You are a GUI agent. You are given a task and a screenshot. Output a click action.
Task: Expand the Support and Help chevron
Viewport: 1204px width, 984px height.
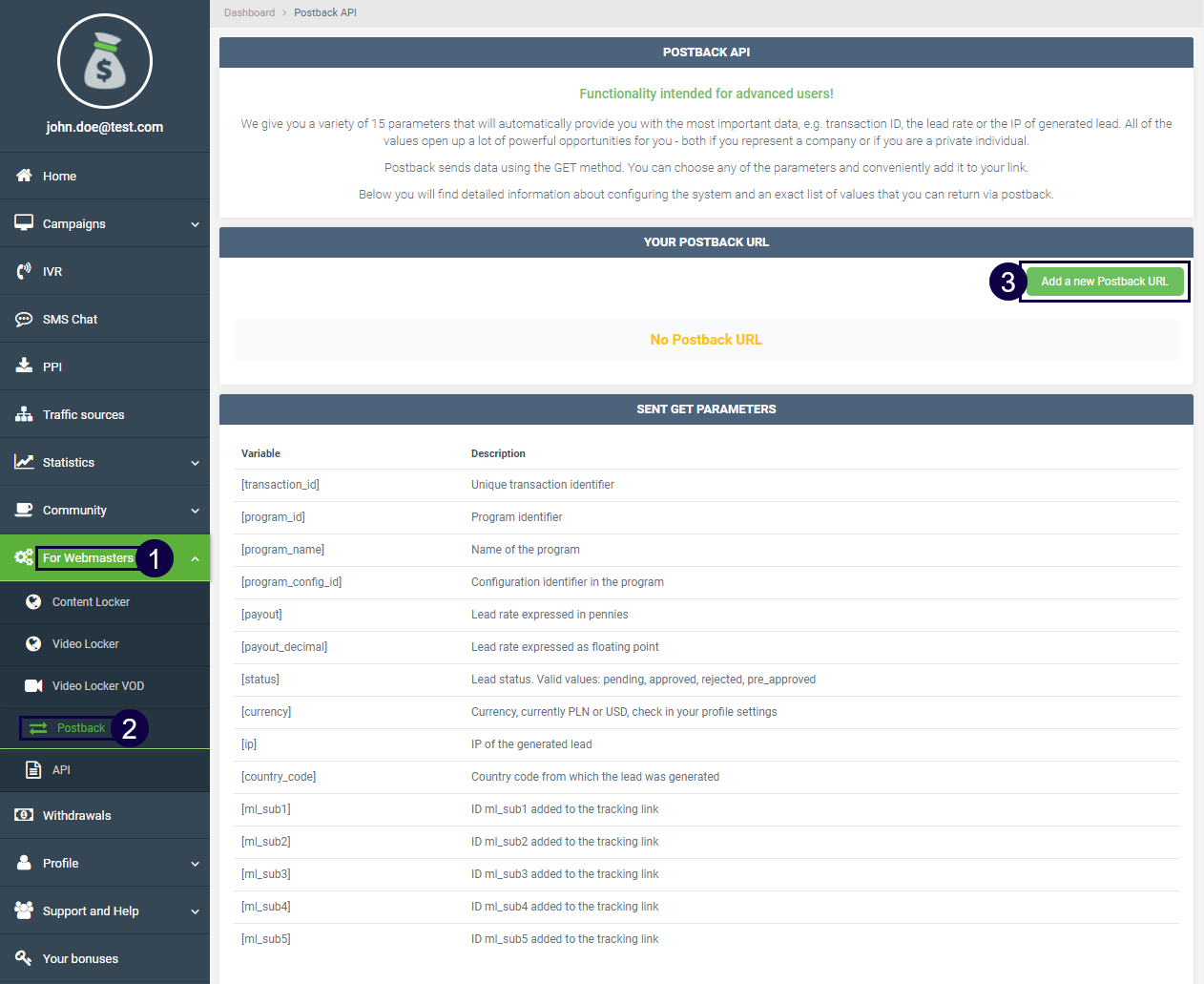(x=195, y=911)
